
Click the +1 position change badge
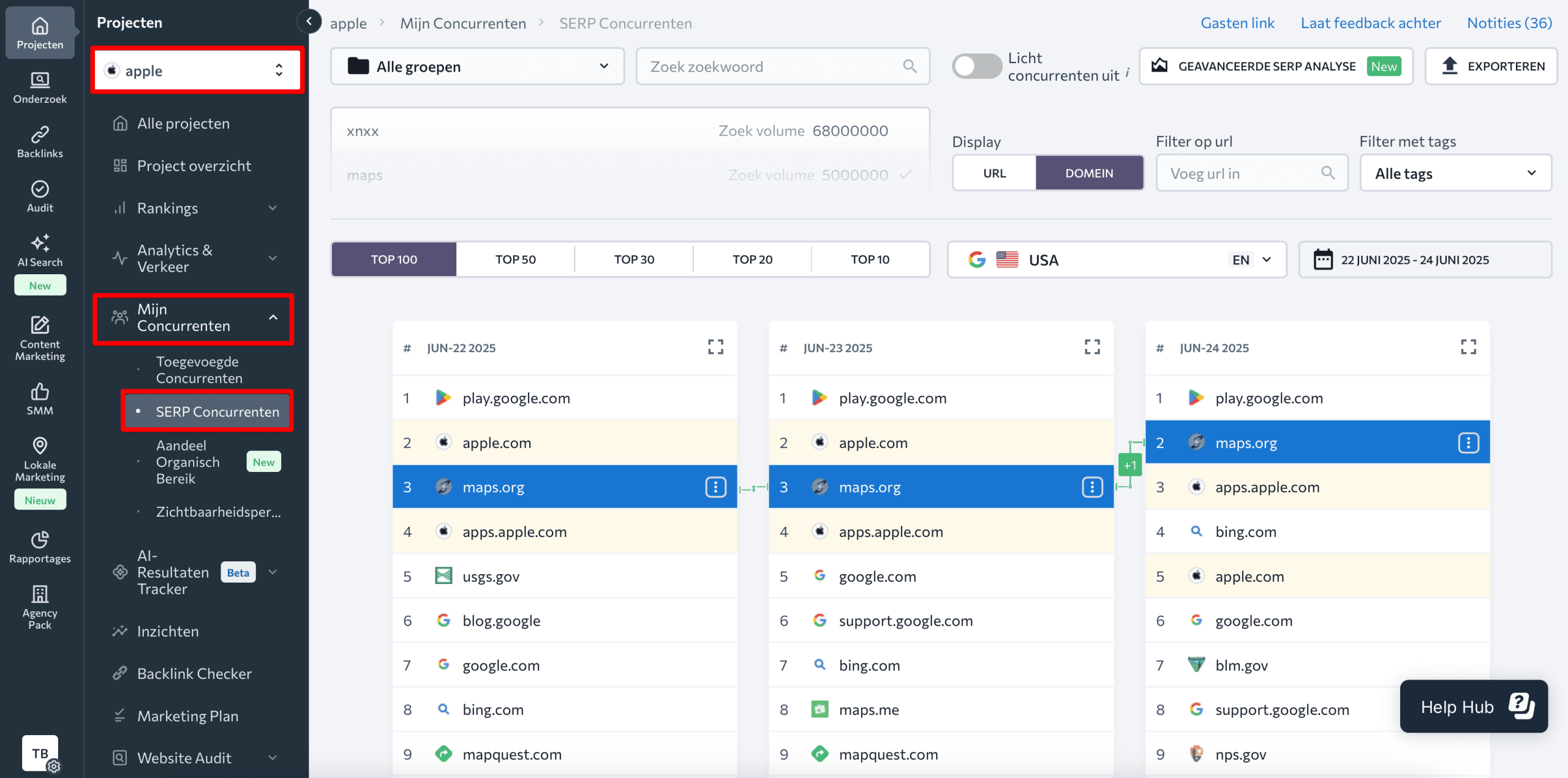coord(1129,465)
